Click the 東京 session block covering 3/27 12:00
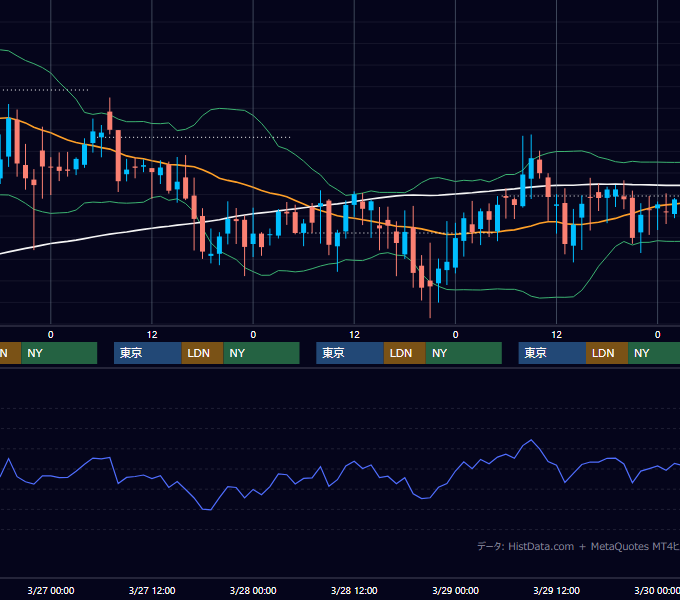The height and width of the screenshot is (600, 680). coord(148,353)
